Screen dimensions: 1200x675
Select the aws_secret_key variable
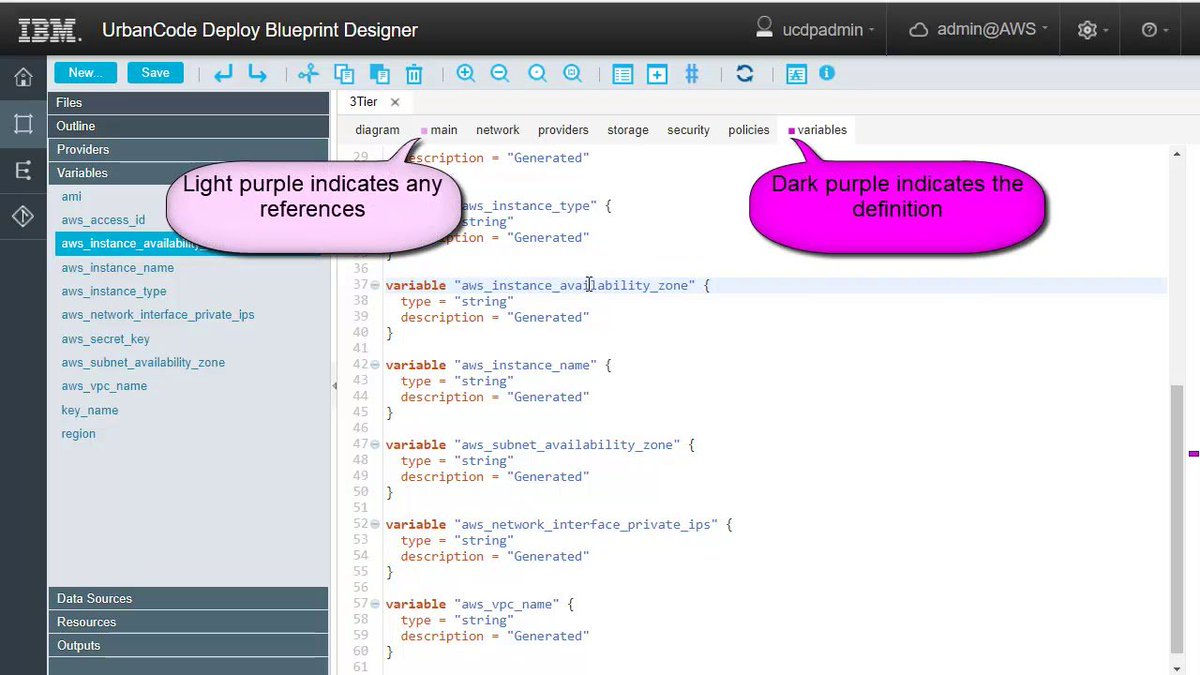[106, 339]
